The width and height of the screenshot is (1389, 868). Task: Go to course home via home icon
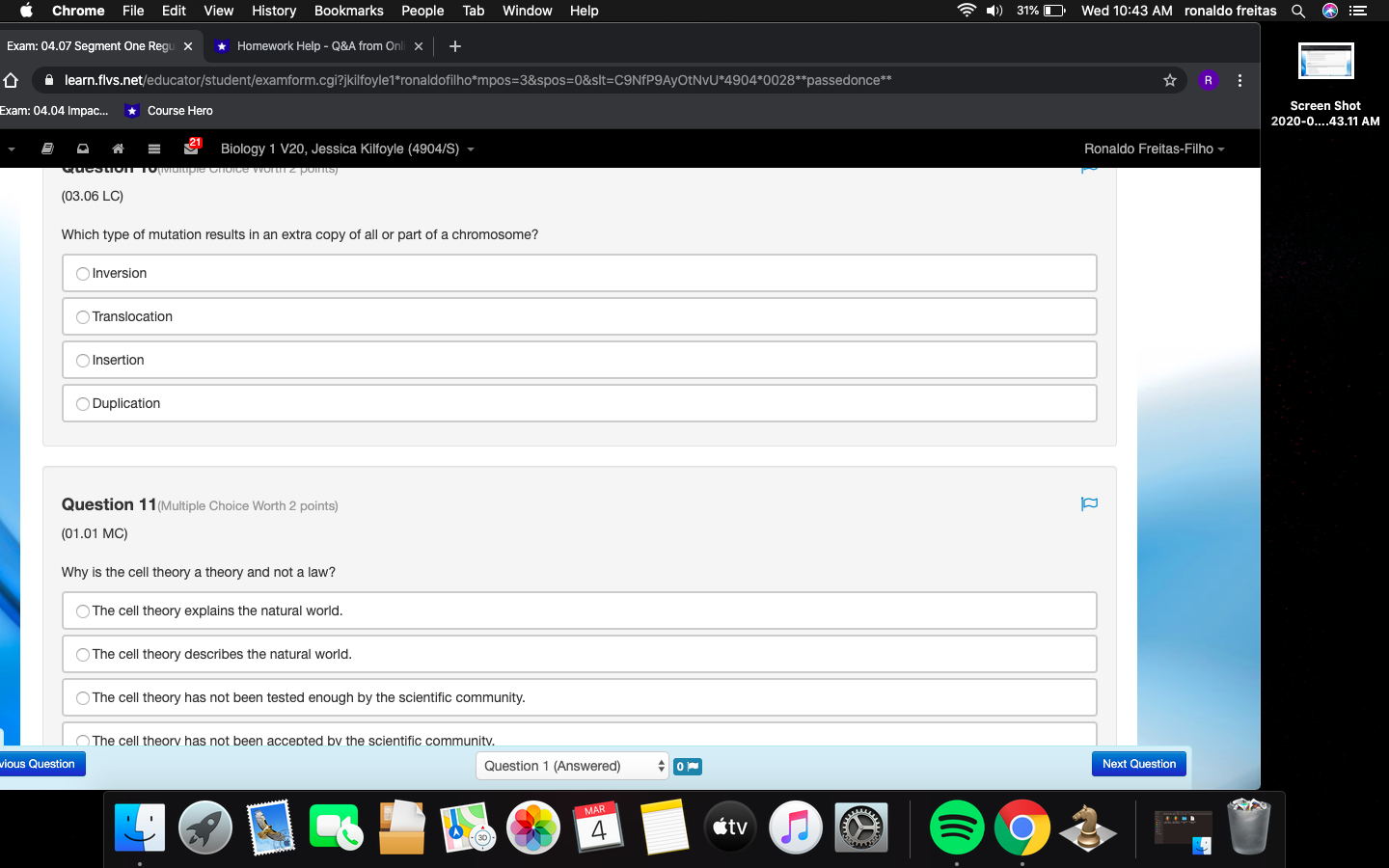(118, 149)
